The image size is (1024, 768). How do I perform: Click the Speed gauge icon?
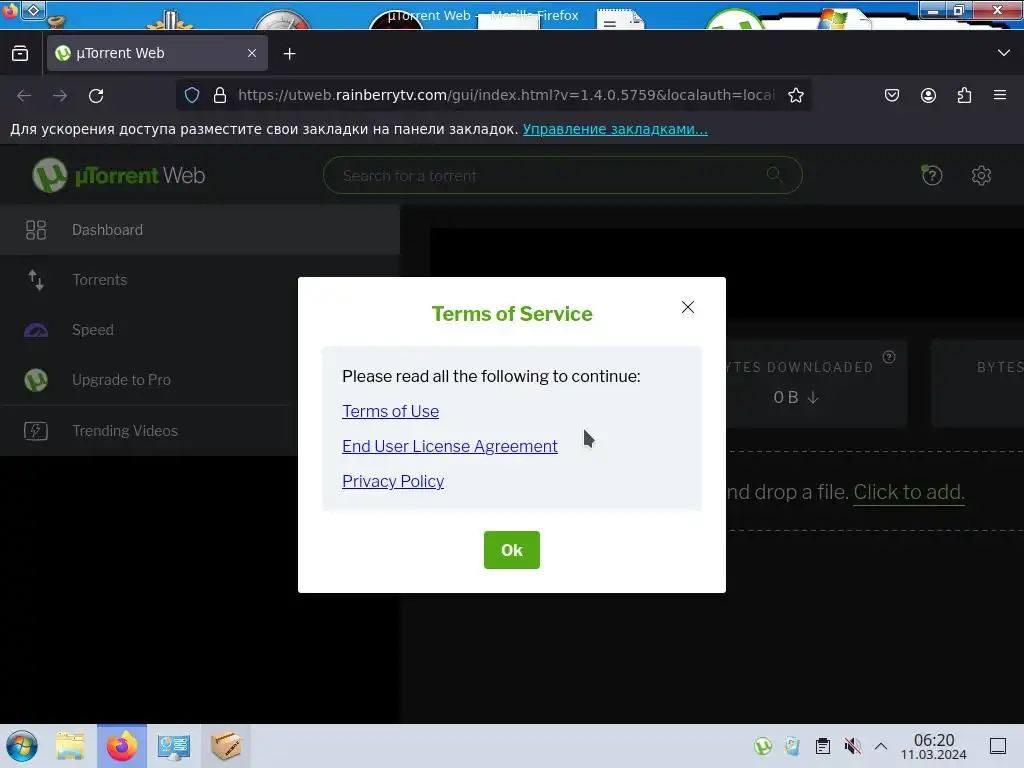tap(36, 330)
